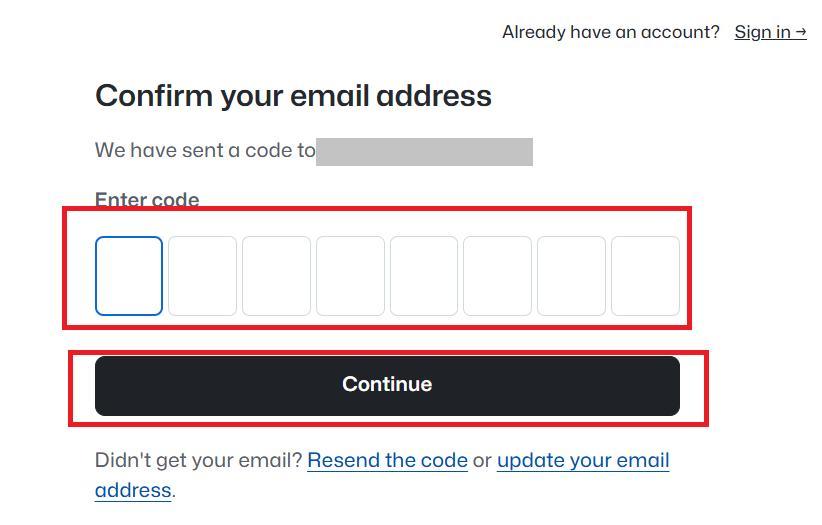
Task: Click the Confirm your email address heading
Action: (x=293, y=96)
